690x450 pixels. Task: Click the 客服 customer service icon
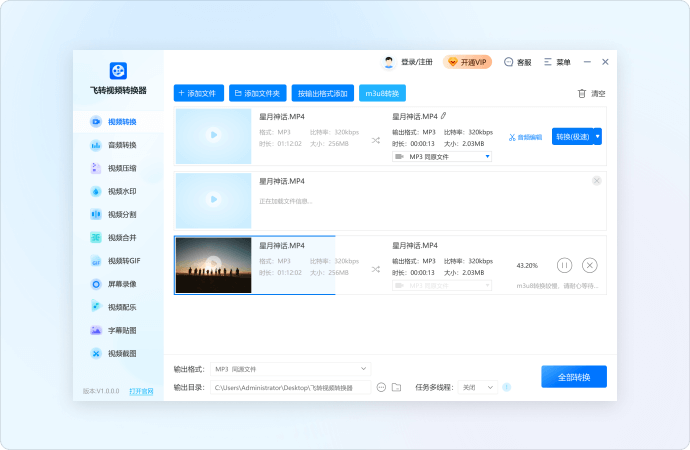[509, 62]
